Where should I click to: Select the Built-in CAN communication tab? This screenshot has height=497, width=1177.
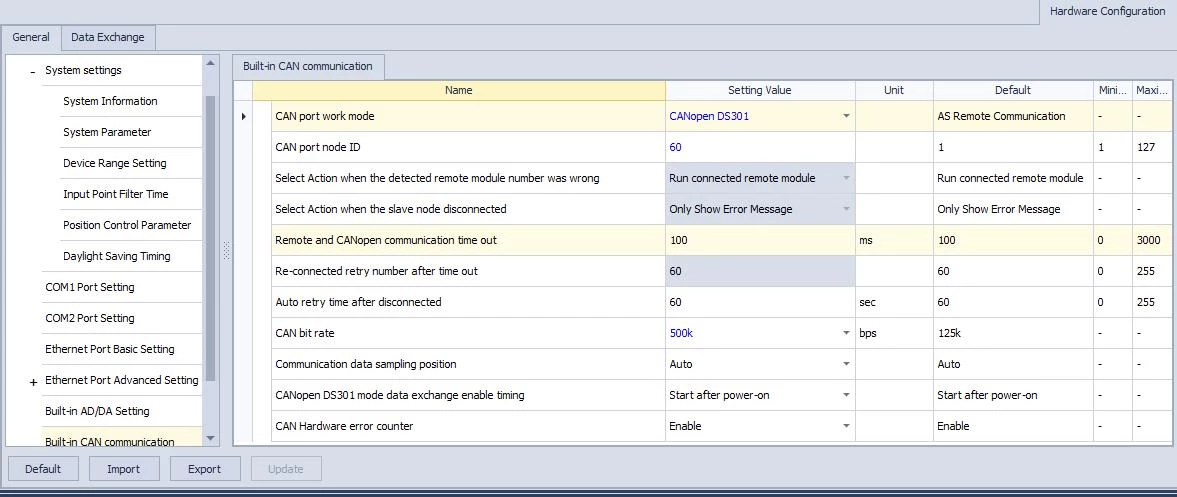pos(307,66)
